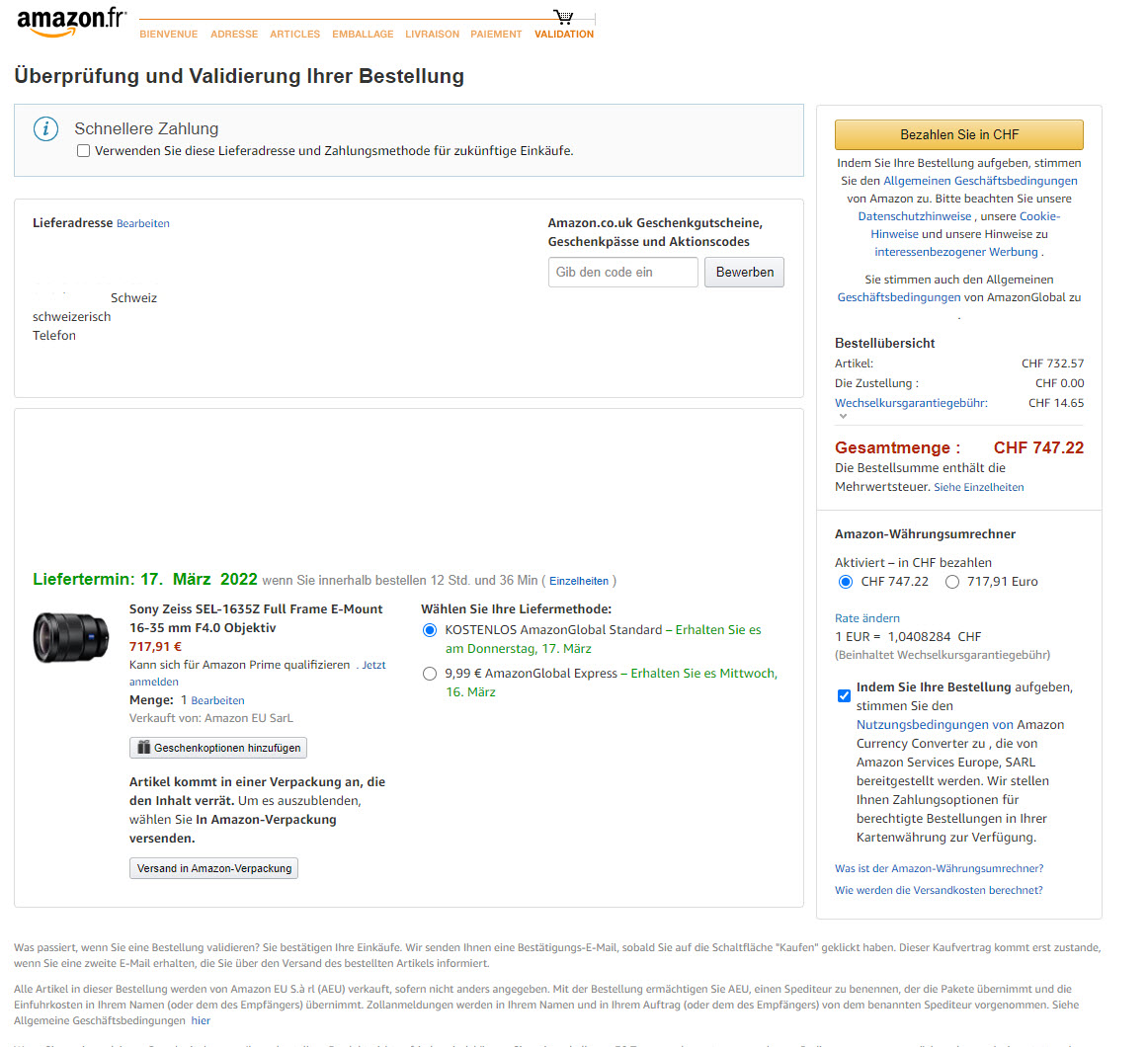Select KOSTENLOS AmazonGlobal Standard delivery

tap(430, 630)
